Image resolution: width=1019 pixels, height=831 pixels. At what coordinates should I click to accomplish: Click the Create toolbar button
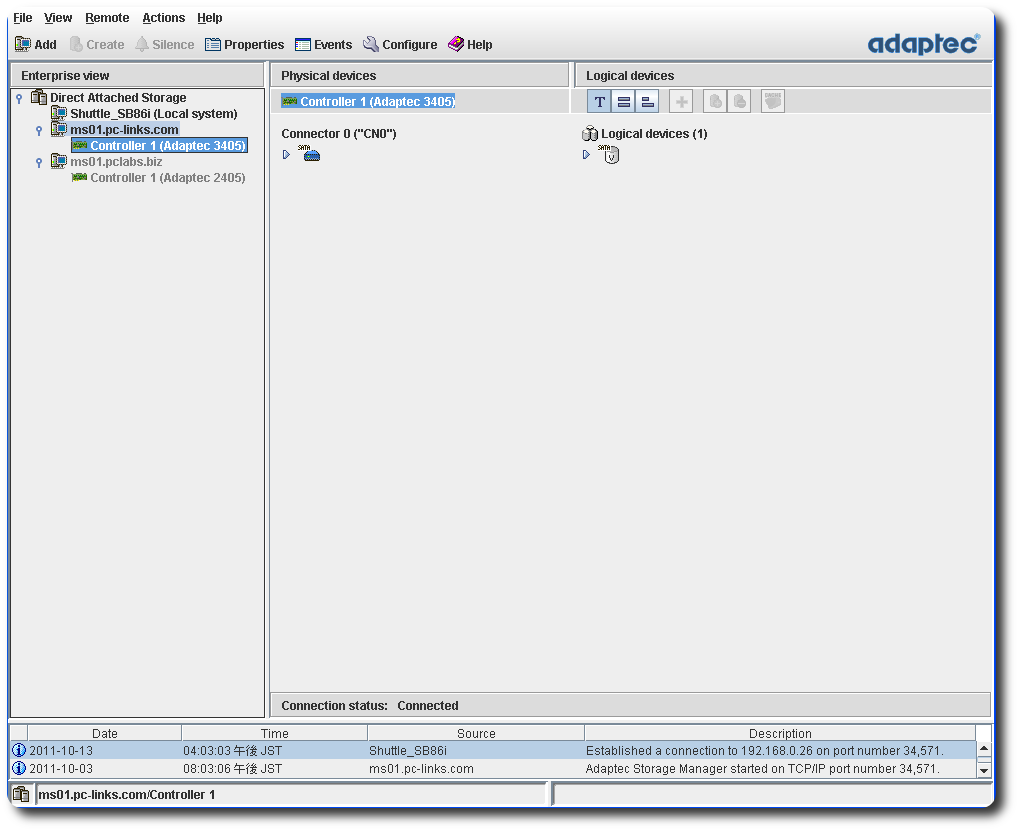pos(97,44)
